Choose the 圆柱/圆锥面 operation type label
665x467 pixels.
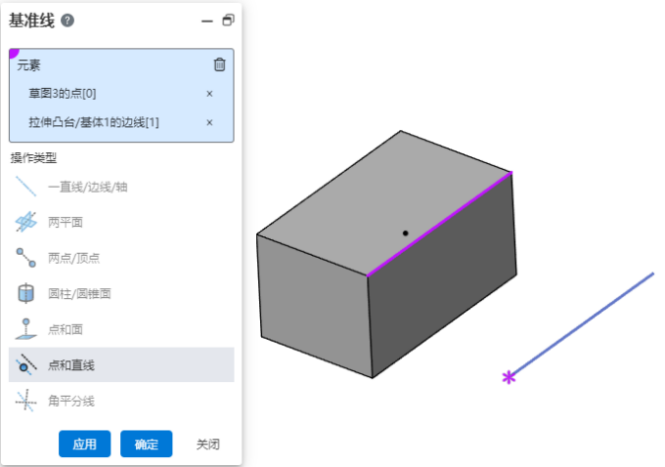click(x=79, y=294)
